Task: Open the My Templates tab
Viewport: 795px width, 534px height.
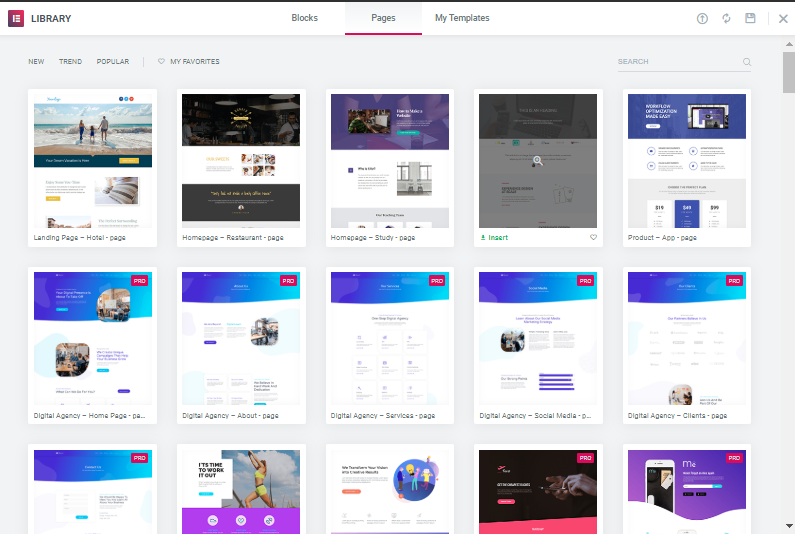Action: pos(462,18)
